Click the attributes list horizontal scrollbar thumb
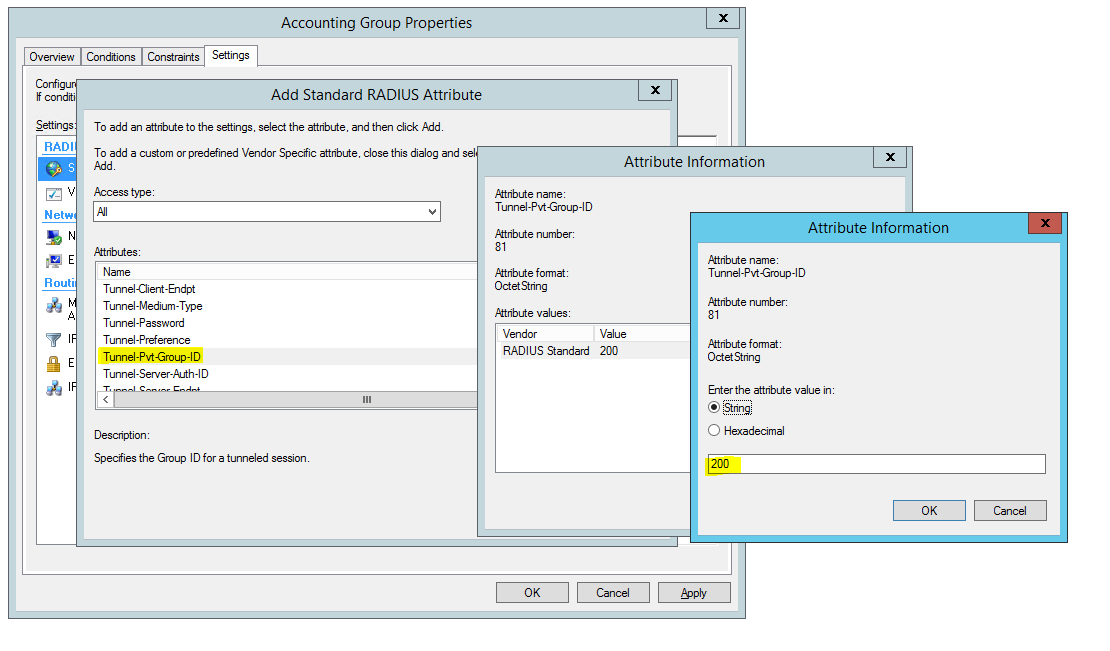 point(295,400)
